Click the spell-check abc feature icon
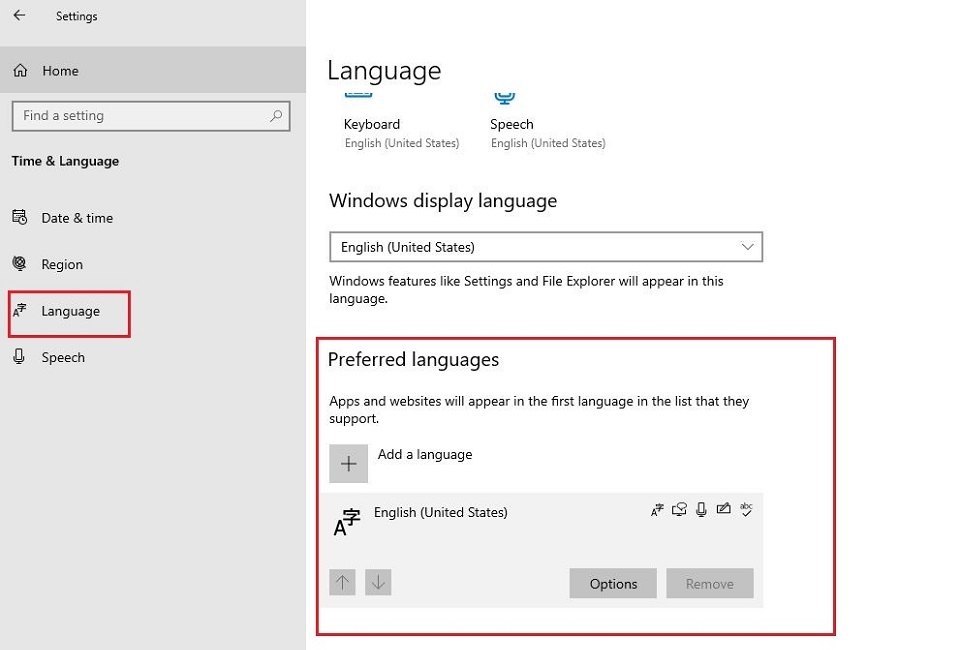 tap(746, 509)
